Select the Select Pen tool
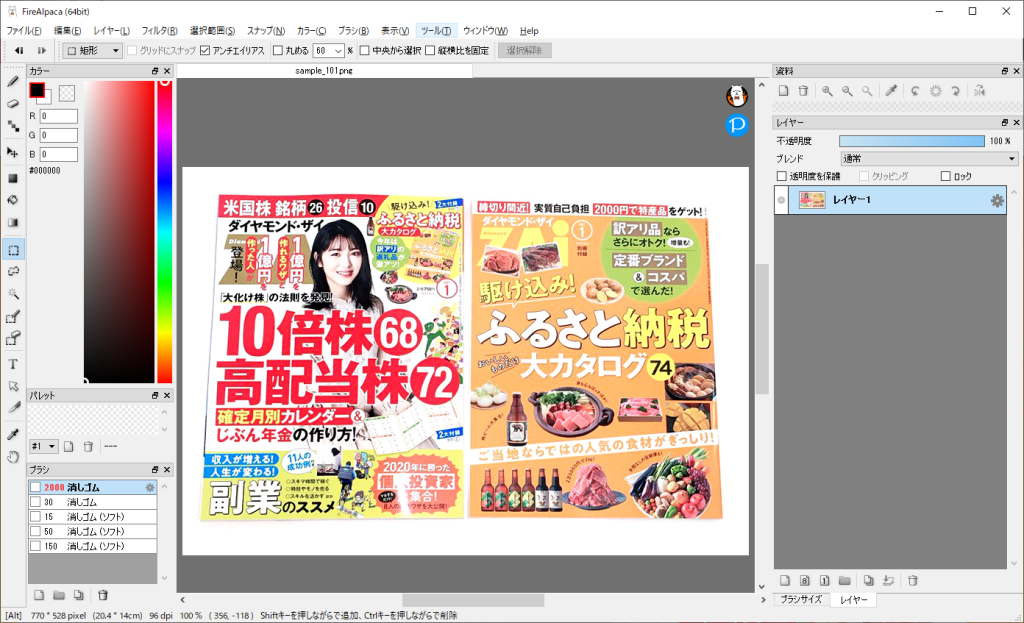 13,317
